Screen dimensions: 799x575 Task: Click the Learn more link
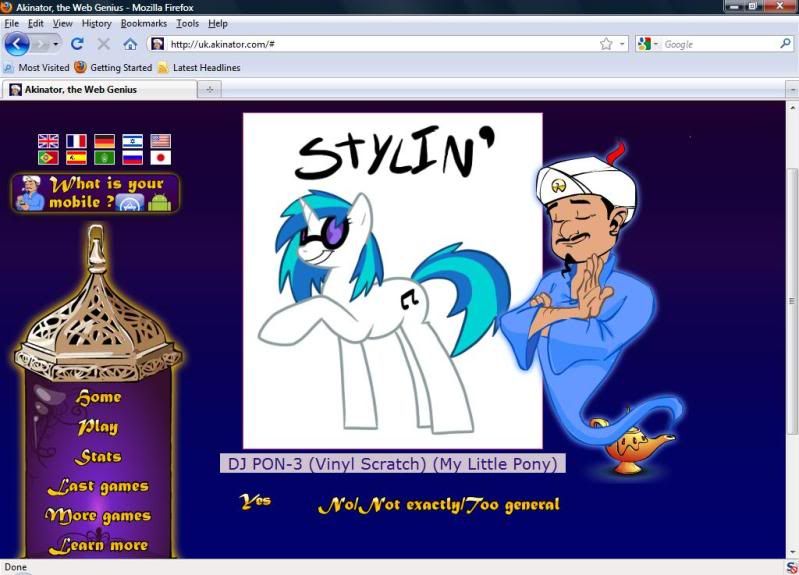point(98,545)
